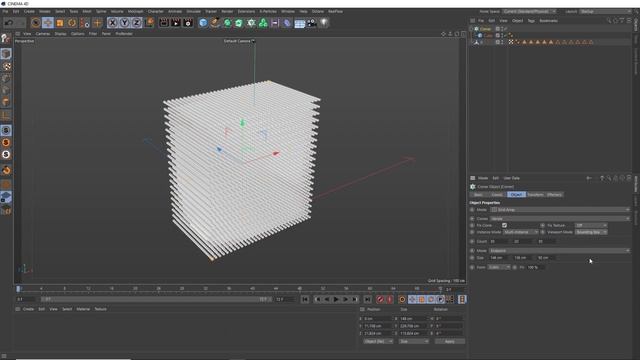Click the Floor grid environment icon
Viewport: 640px width, 360px height.
pyautogui.click(x=300, y=23)
